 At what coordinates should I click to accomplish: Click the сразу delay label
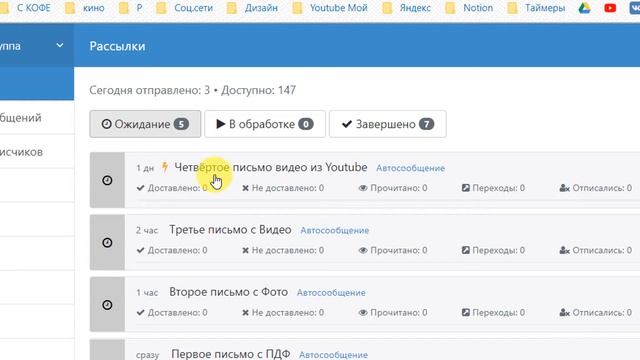pos(148,355)
